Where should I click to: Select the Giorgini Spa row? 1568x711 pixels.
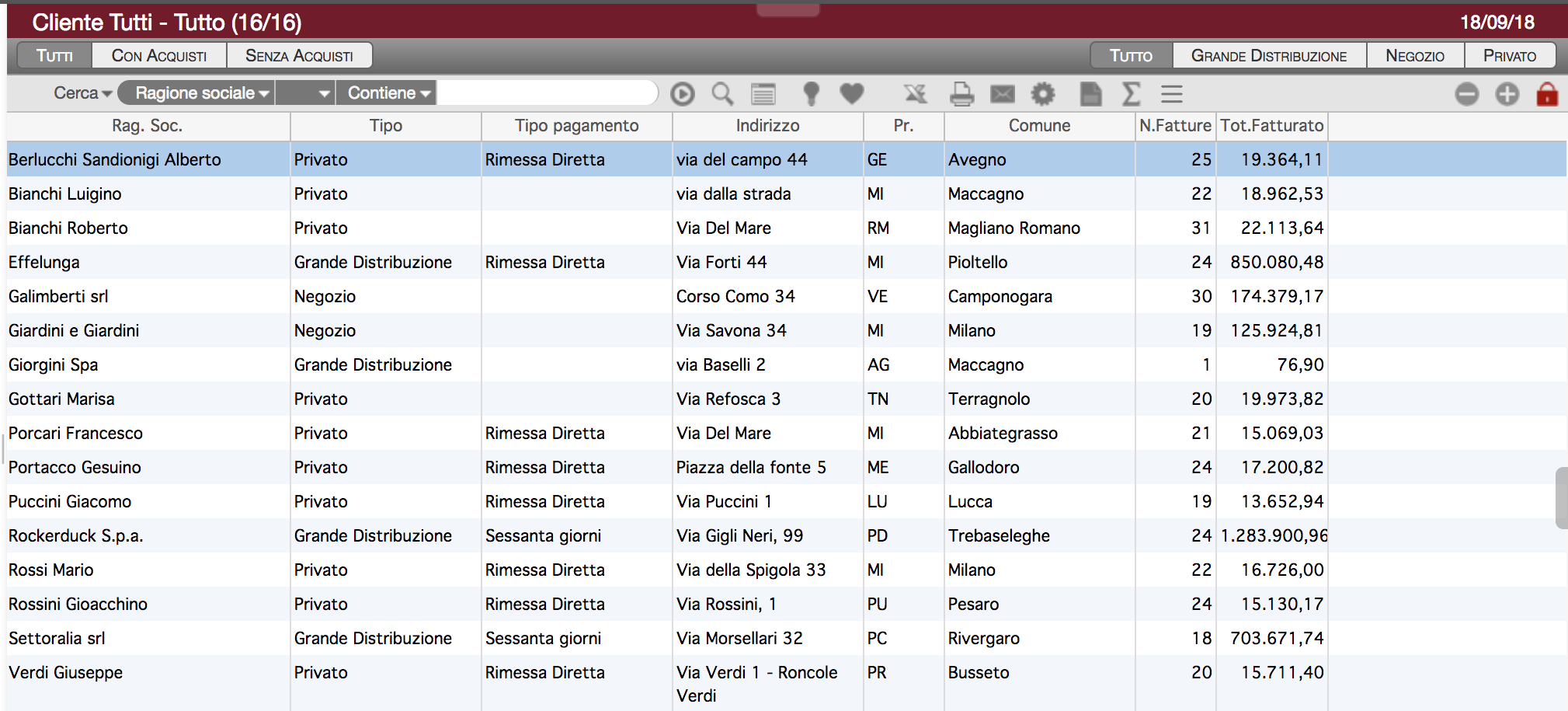coord(787,364)
